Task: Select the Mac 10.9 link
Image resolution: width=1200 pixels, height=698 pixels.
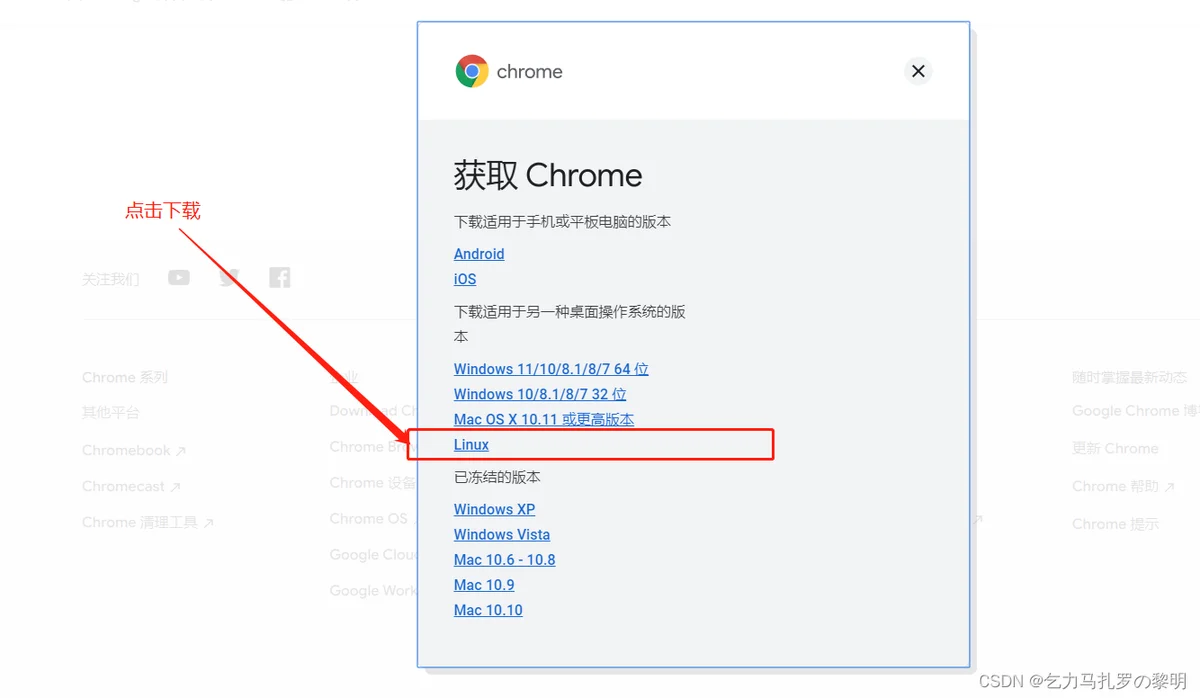Action: tap(484, 585)
